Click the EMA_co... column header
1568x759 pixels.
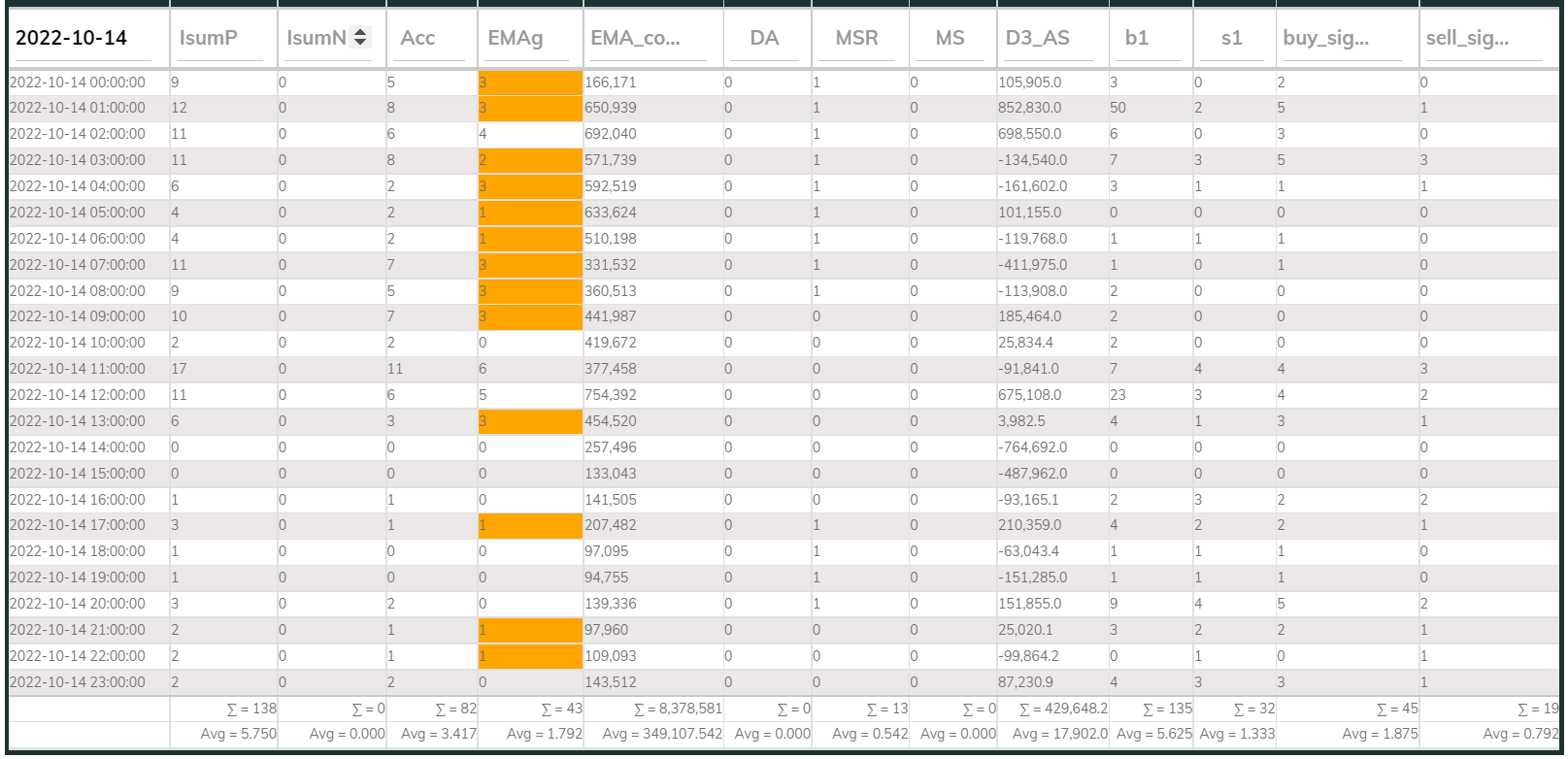635,38
